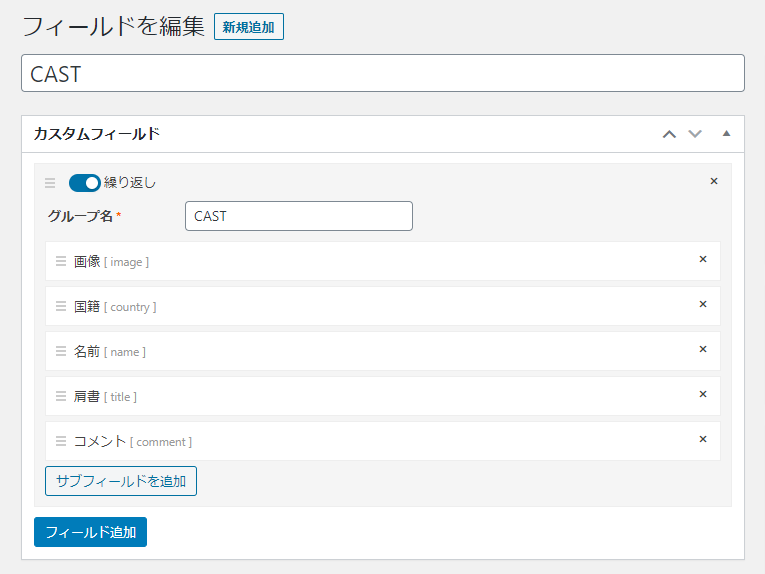
Task: Remove the 画像 [image] subfield
Action: click(x=702, y=259)
